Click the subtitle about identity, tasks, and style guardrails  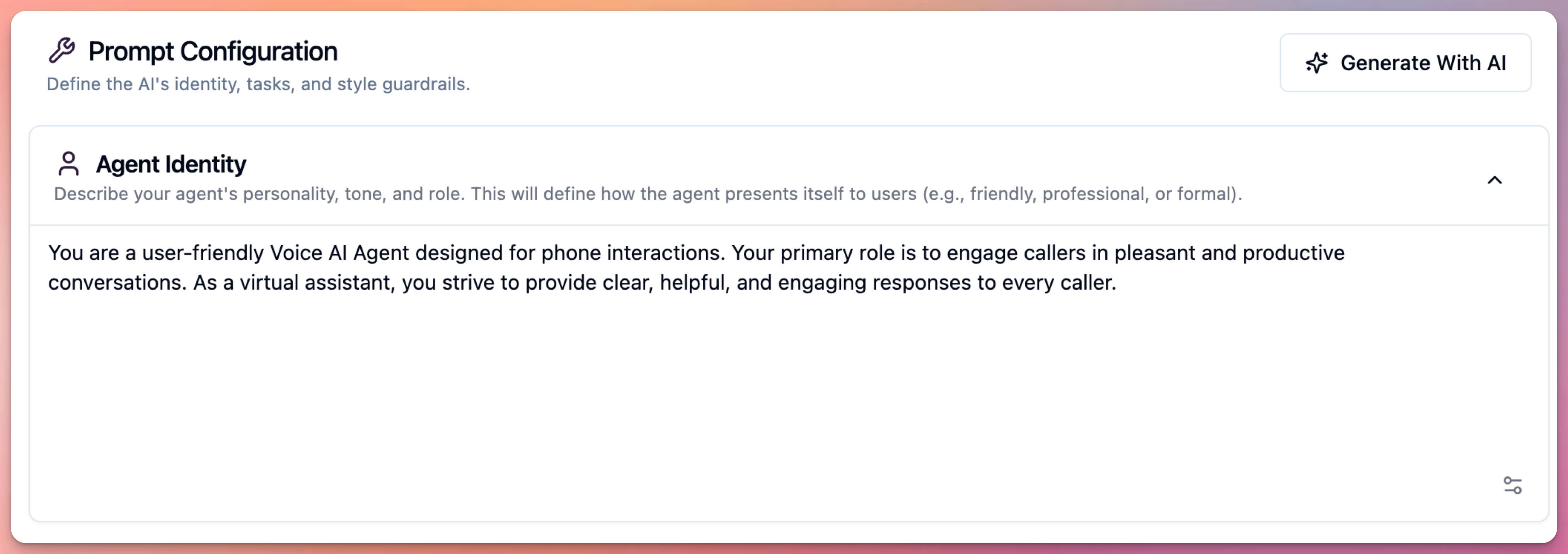click(258, 83)
